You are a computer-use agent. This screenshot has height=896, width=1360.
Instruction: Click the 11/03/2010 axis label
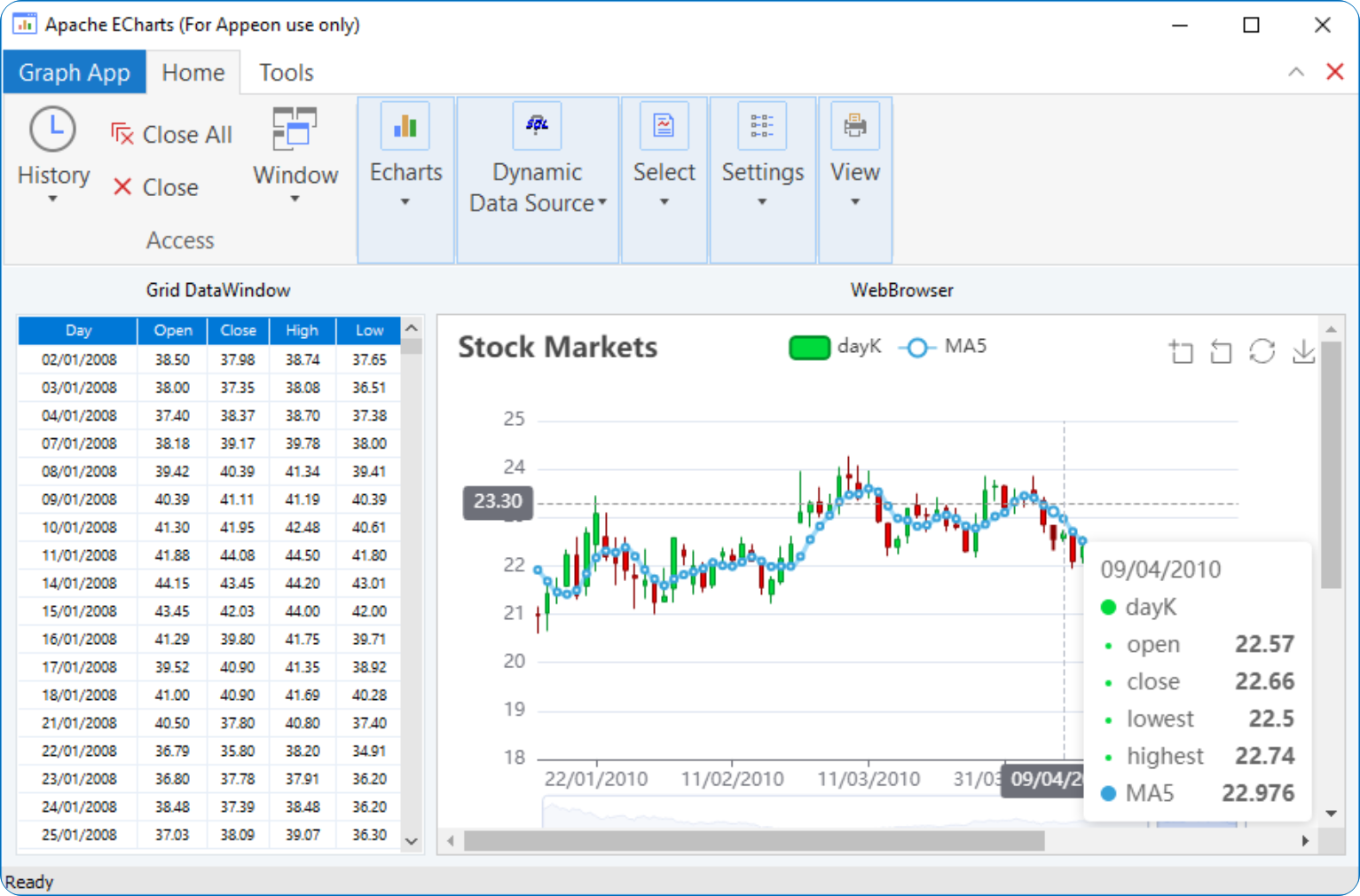pyautogui.click(x=869, y=779)
